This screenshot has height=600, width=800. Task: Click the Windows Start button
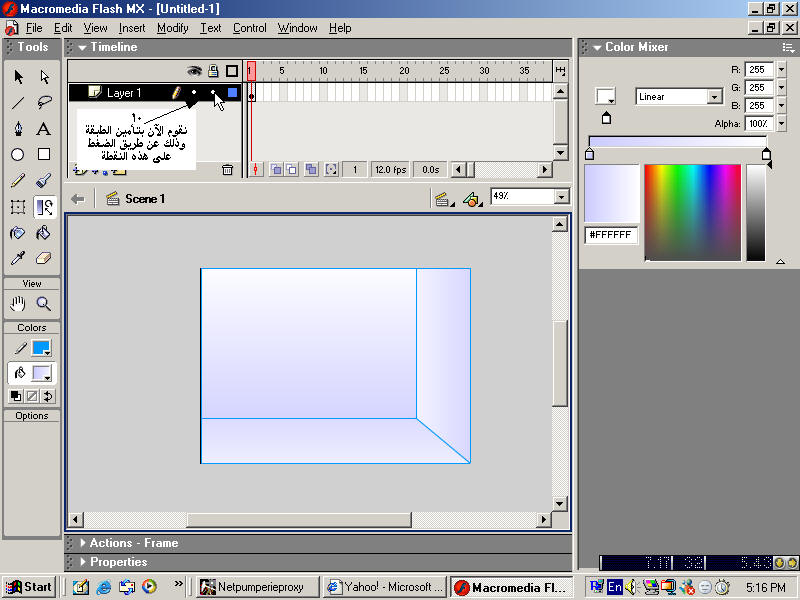[29, 587]
